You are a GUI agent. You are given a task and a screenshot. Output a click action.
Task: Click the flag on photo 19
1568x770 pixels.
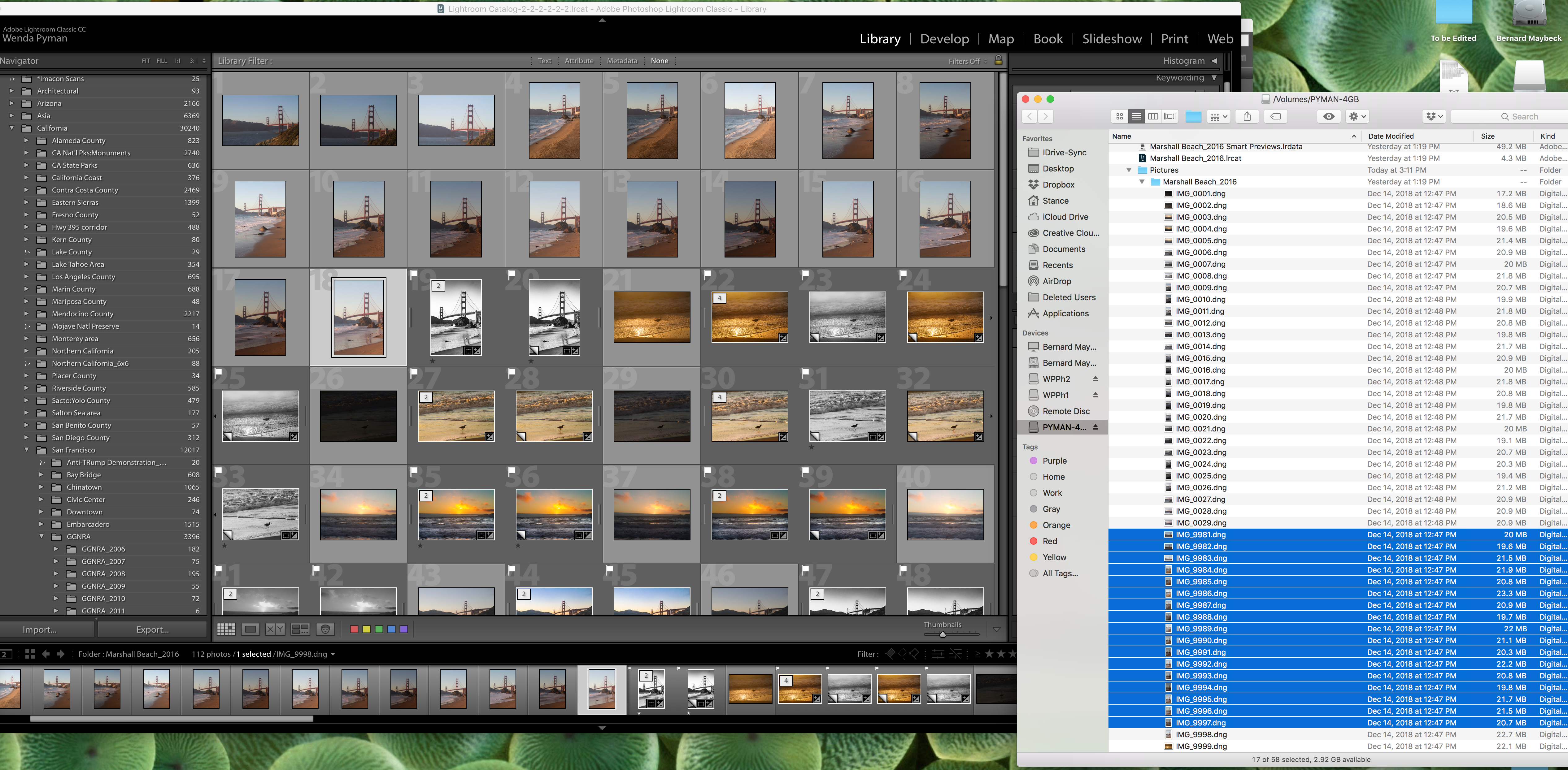(414, 274)
